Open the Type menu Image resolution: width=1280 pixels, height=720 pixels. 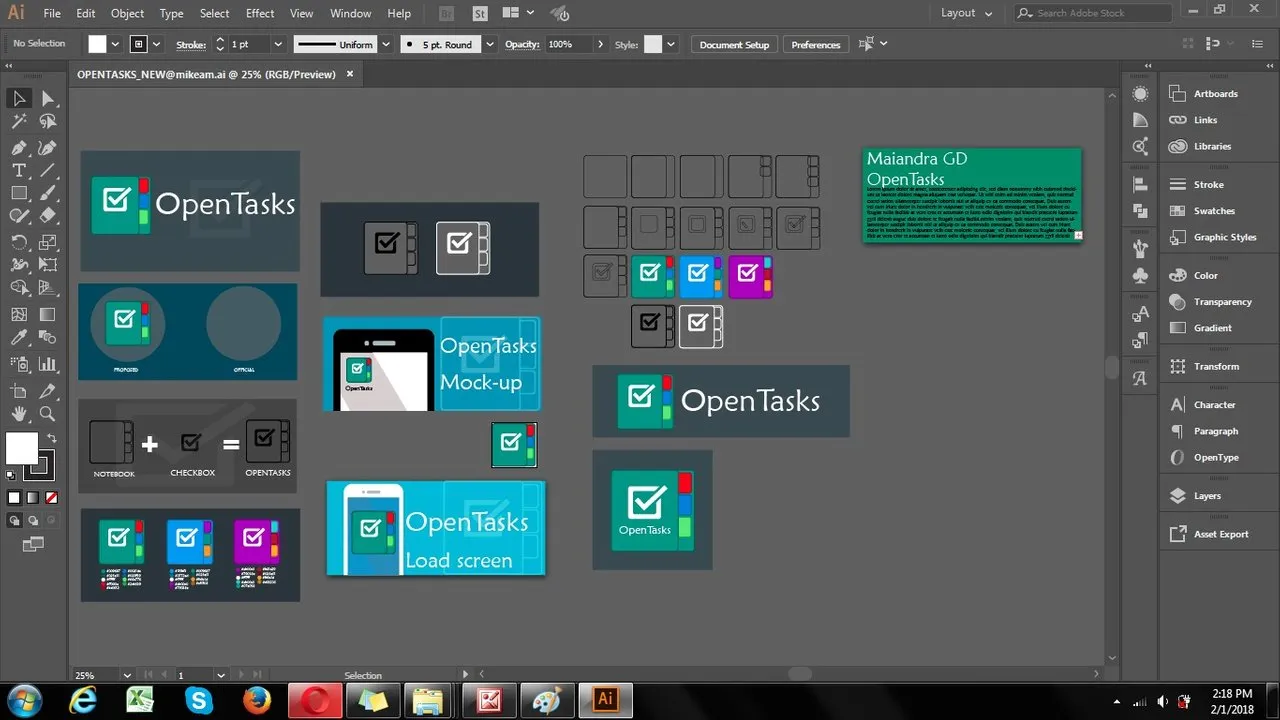(172, 13)
